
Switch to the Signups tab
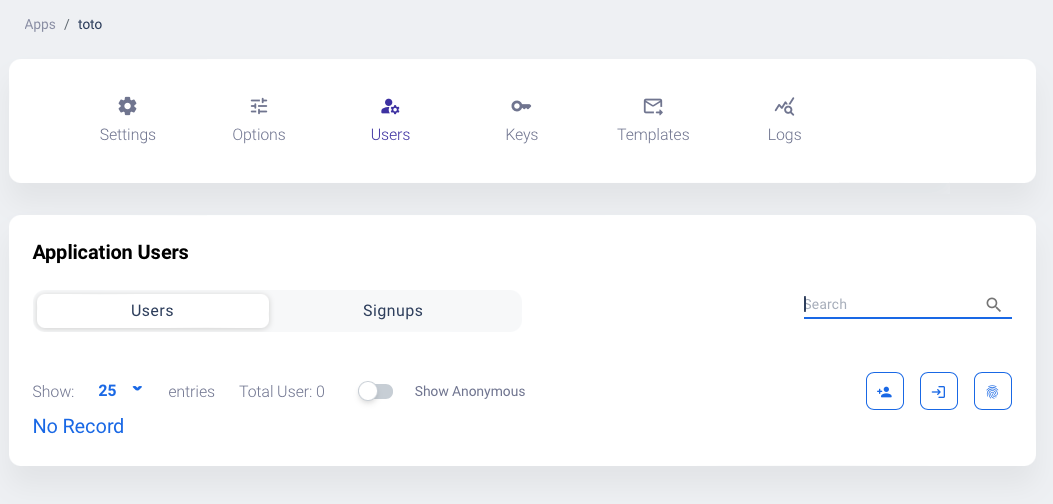(393, 311)
